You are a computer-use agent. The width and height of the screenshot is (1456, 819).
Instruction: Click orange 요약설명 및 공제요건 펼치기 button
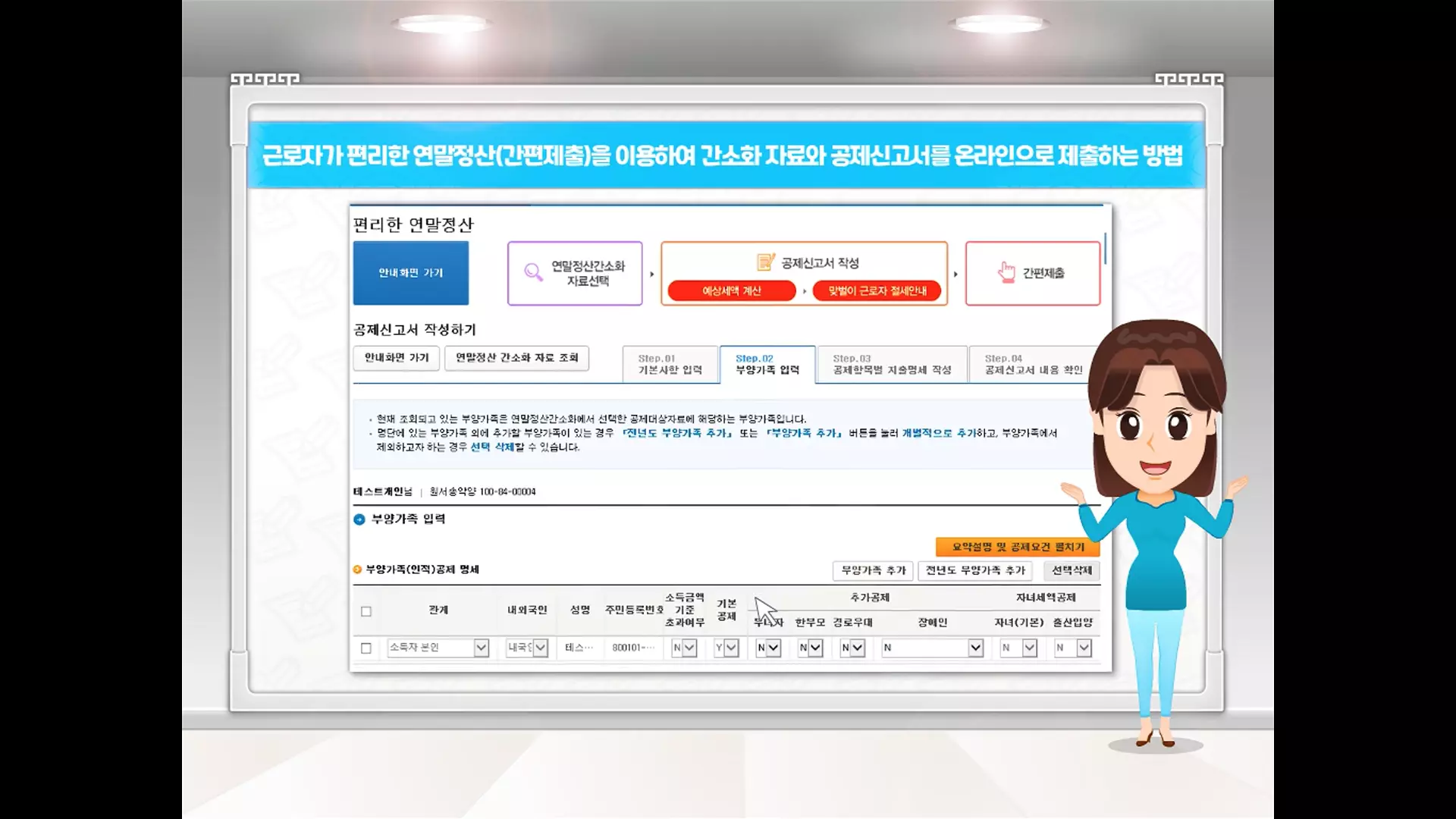click(x=1018, y=547)
